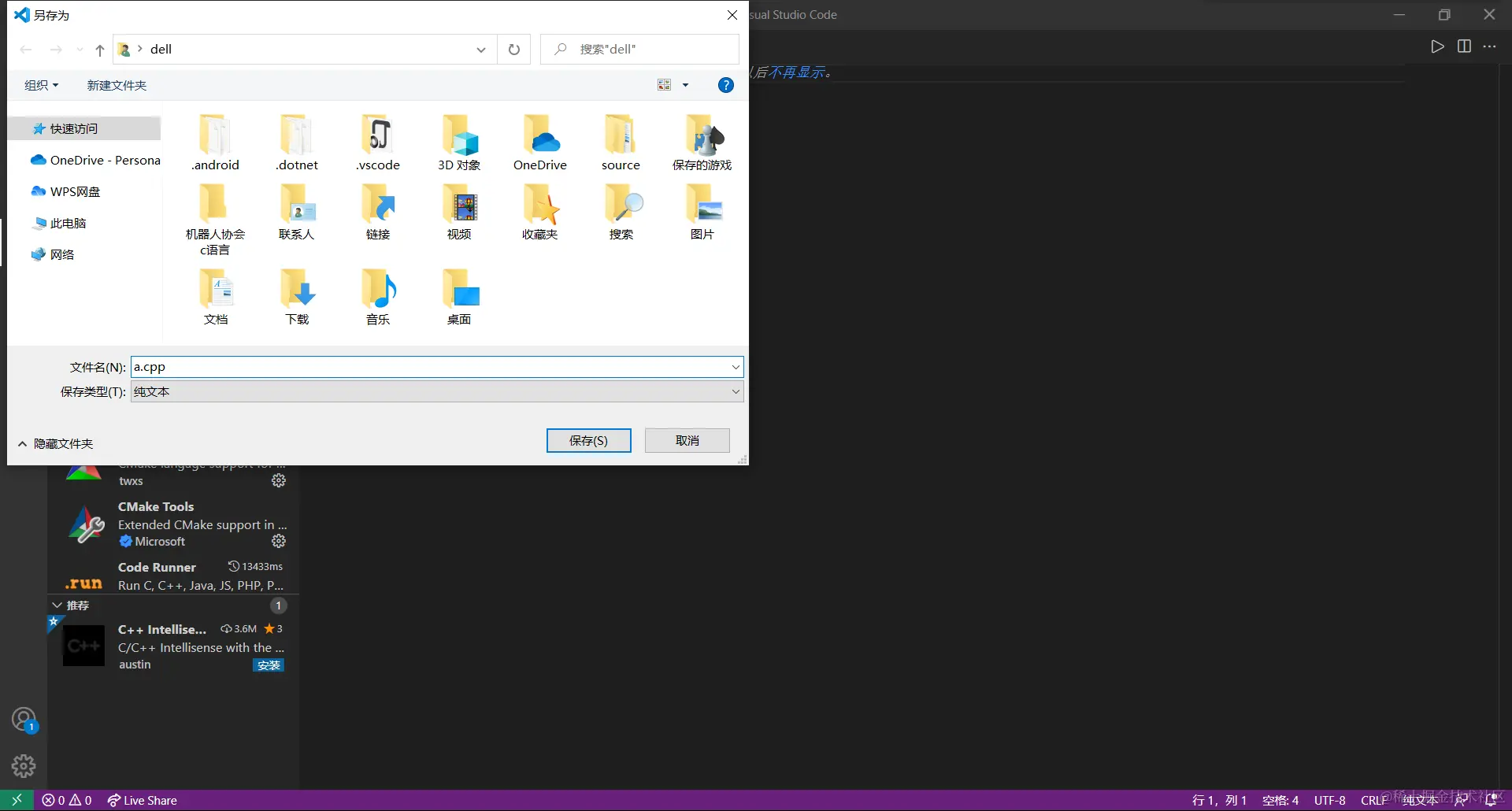Click the remote window status bar icon
Image resolution: width=1512 pixels, height=811 pixels.
[17, 800]
